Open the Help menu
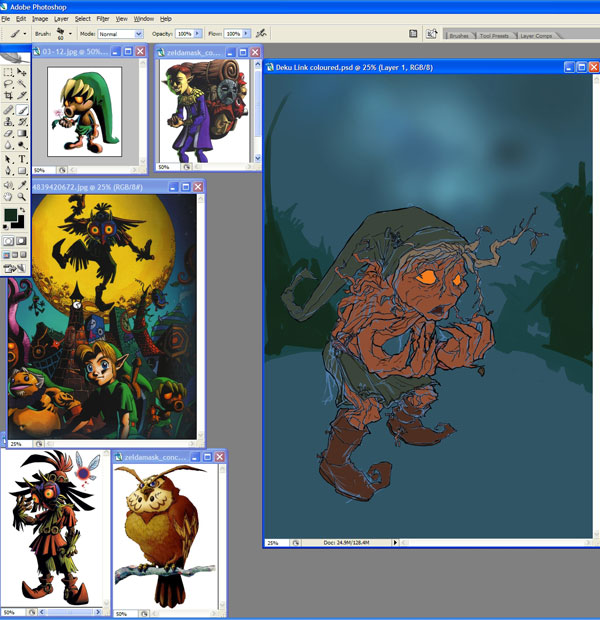Image resolution: width=600 pixels, height=620 pixels. coord(166,19)
